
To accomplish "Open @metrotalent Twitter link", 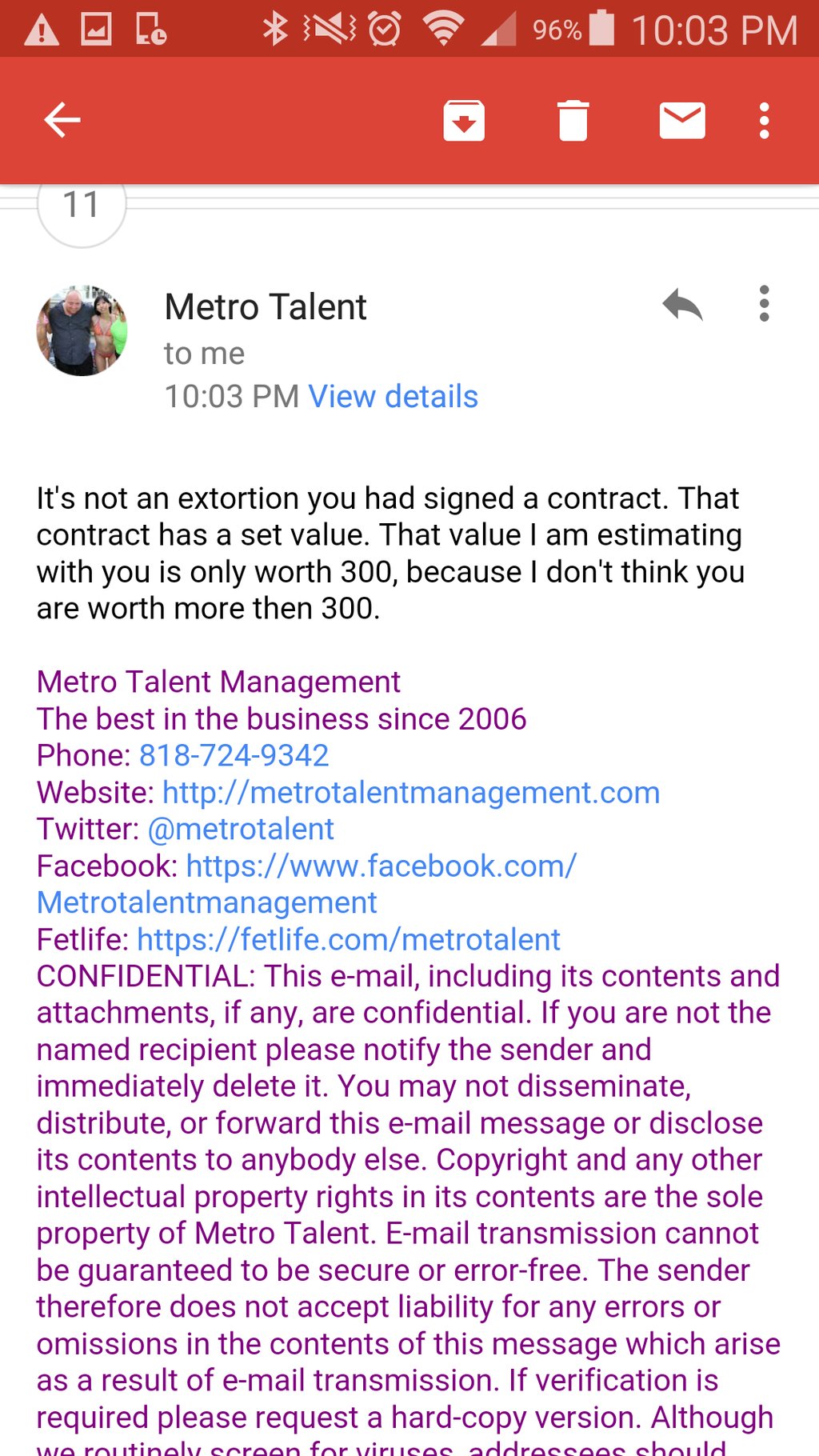I will (241, 830).
